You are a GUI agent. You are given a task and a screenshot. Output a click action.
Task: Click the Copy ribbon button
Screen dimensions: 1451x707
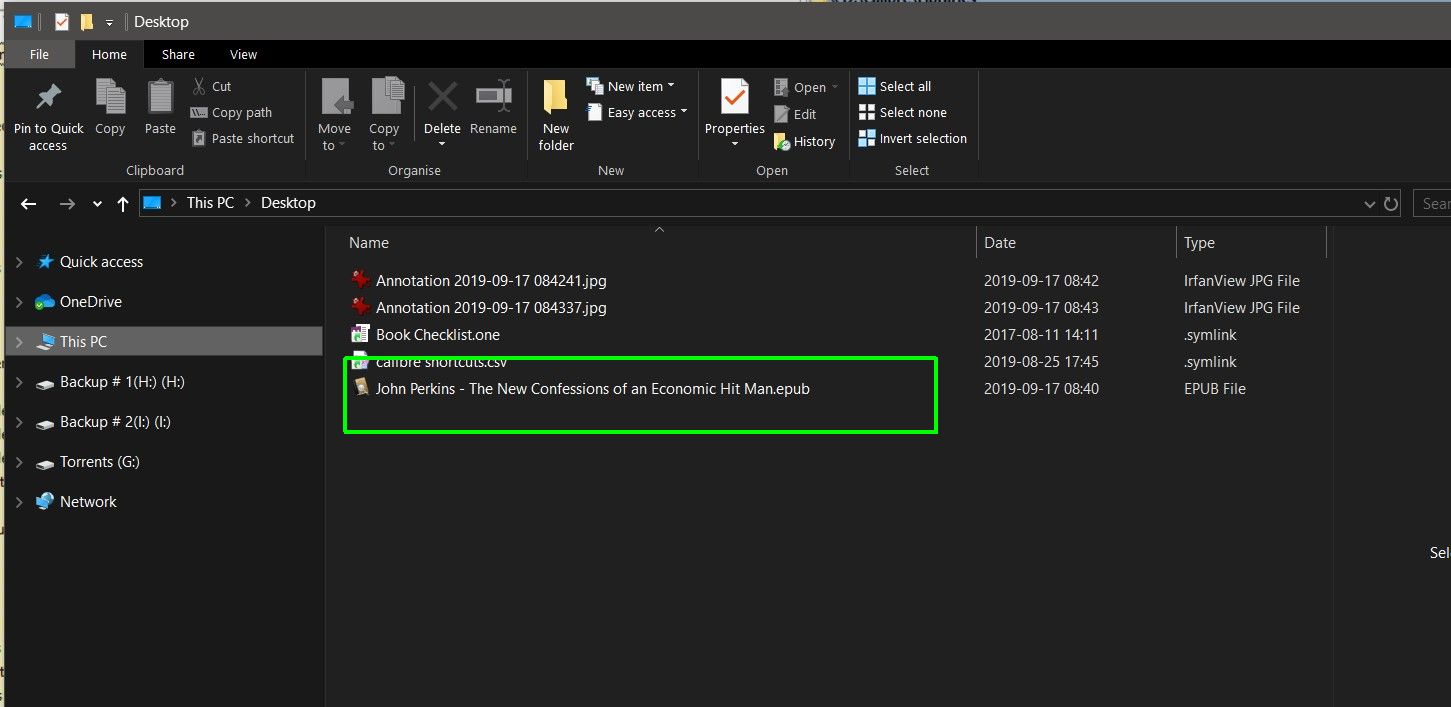click(110, 106)
